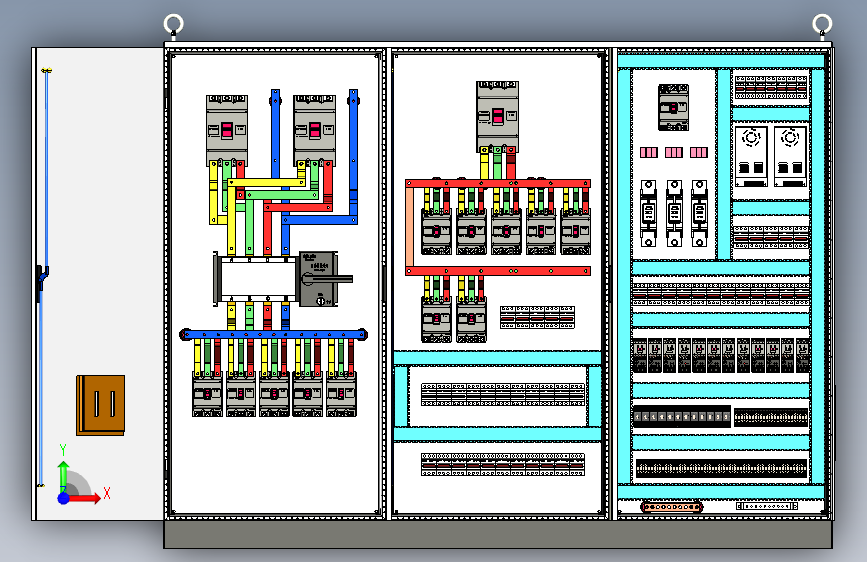
Task: Select the left lifting eye bolt on cabinet top
Action: pyautogui.click(x=174, y=25)
